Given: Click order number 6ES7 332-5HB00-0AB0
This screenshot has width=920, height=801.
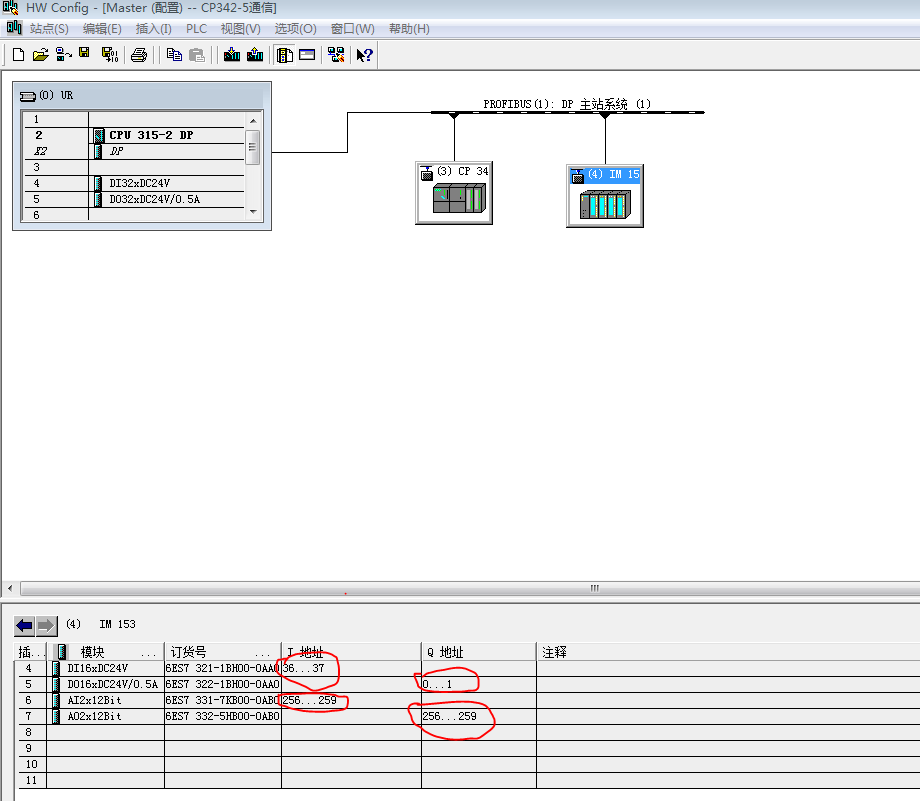Looking at the screenshot, I should (x=222, y=716).
